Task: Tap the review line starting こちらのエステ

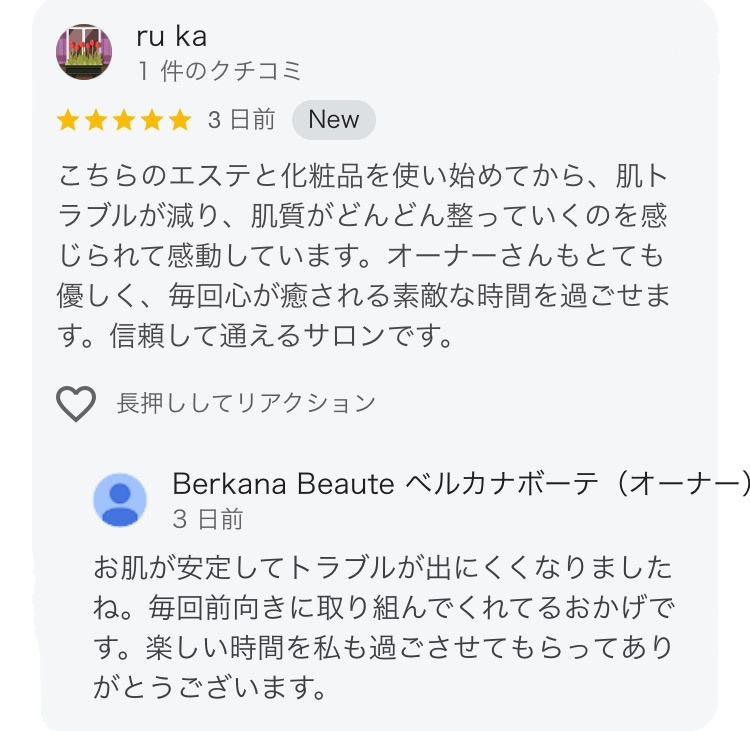Action: (362, 177)
